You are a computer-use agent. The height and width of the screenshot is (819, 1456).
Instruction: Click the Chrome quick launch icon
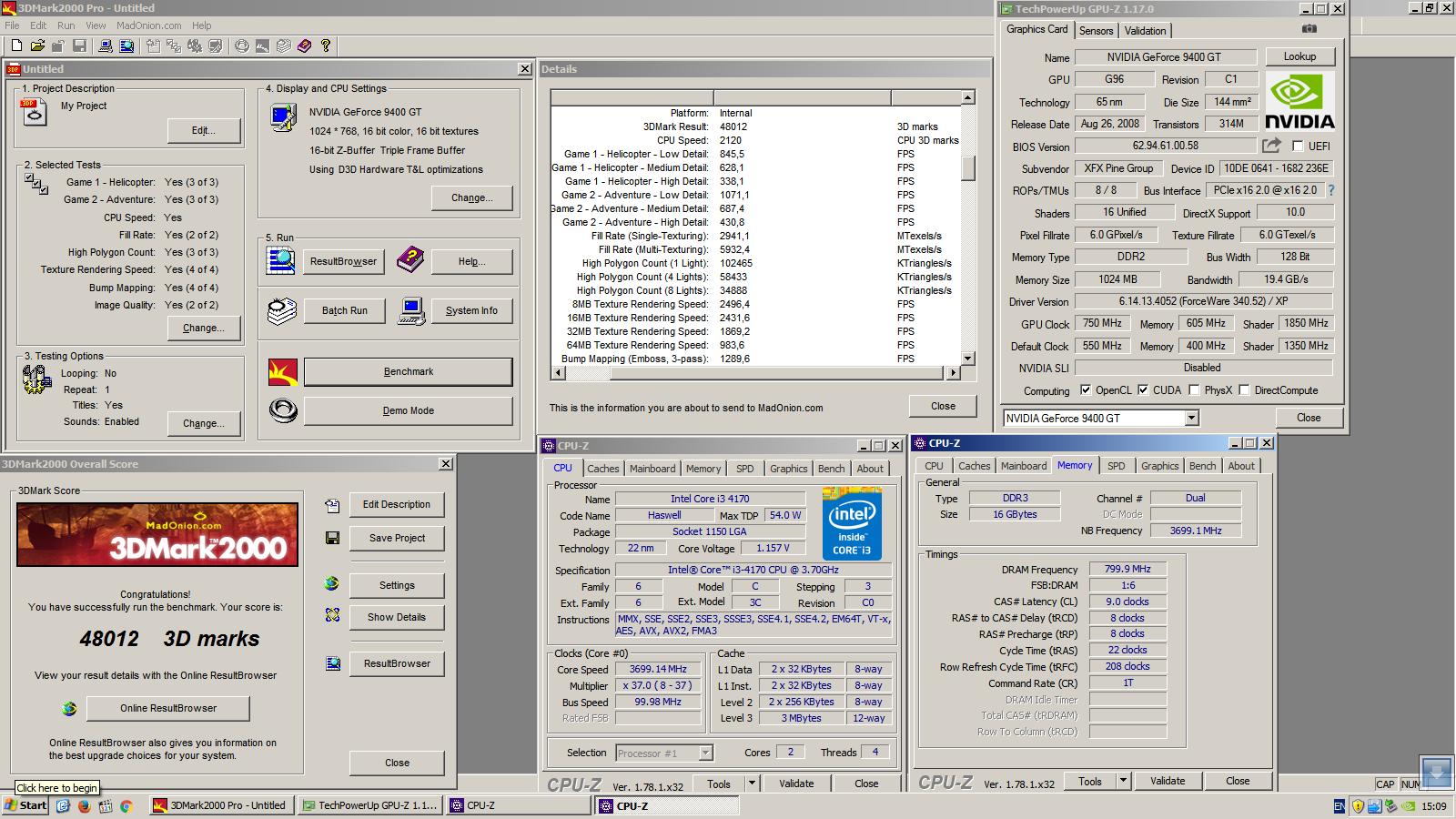click(x=126, y=805)
